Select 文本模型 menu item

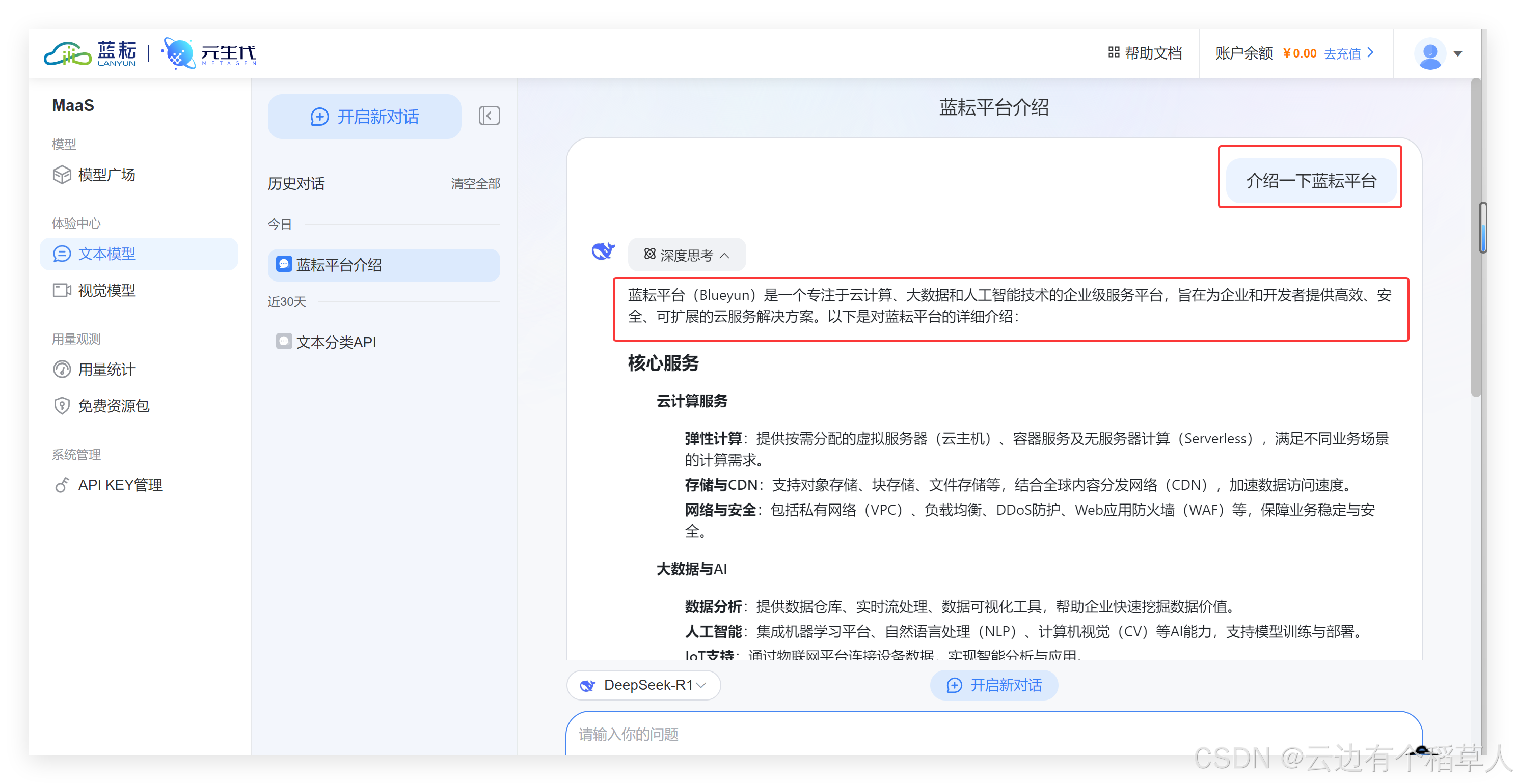click(x=106, y=254)
